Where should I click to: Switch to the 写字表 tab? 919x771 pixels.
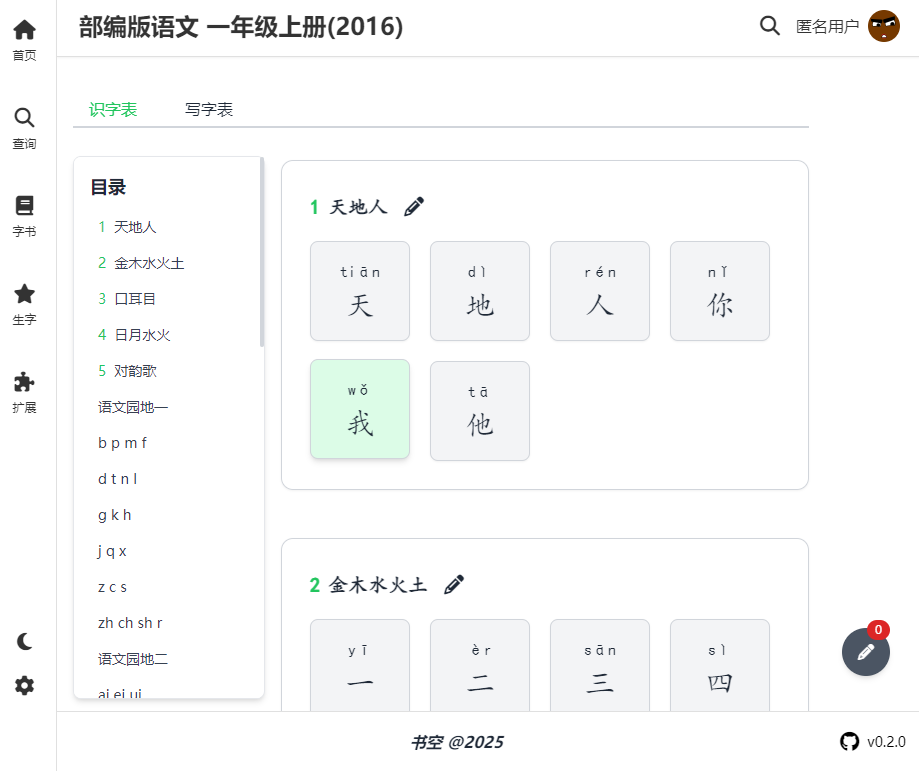(x=209, y=110)
